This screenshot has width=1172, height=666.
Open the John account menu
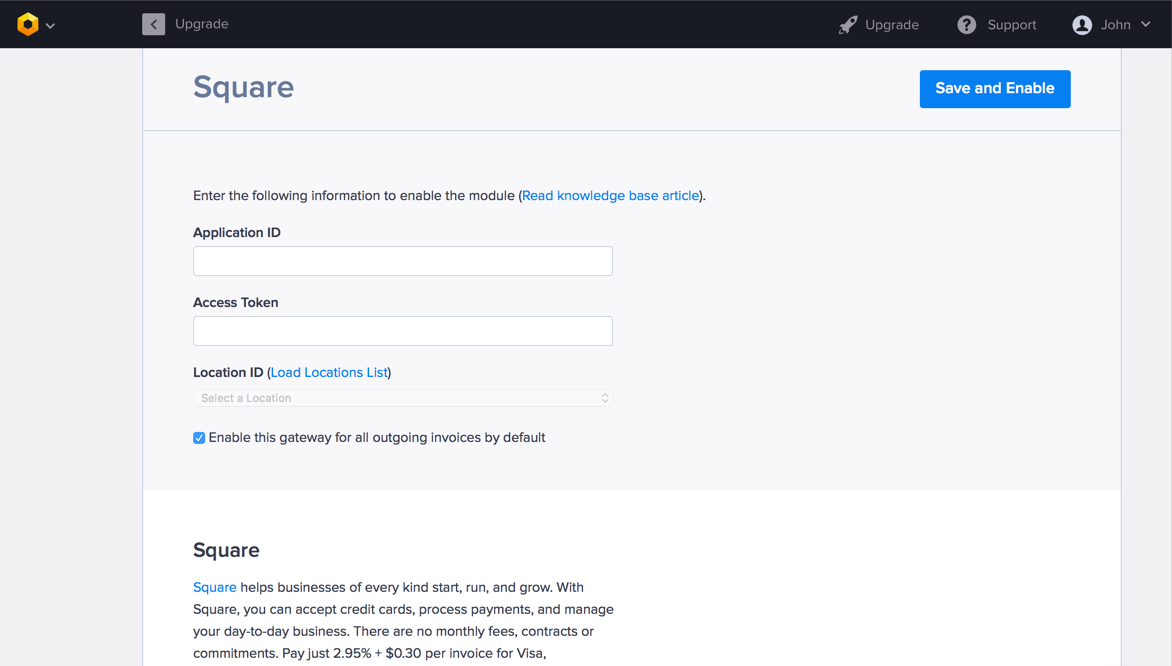point(1115,25)
